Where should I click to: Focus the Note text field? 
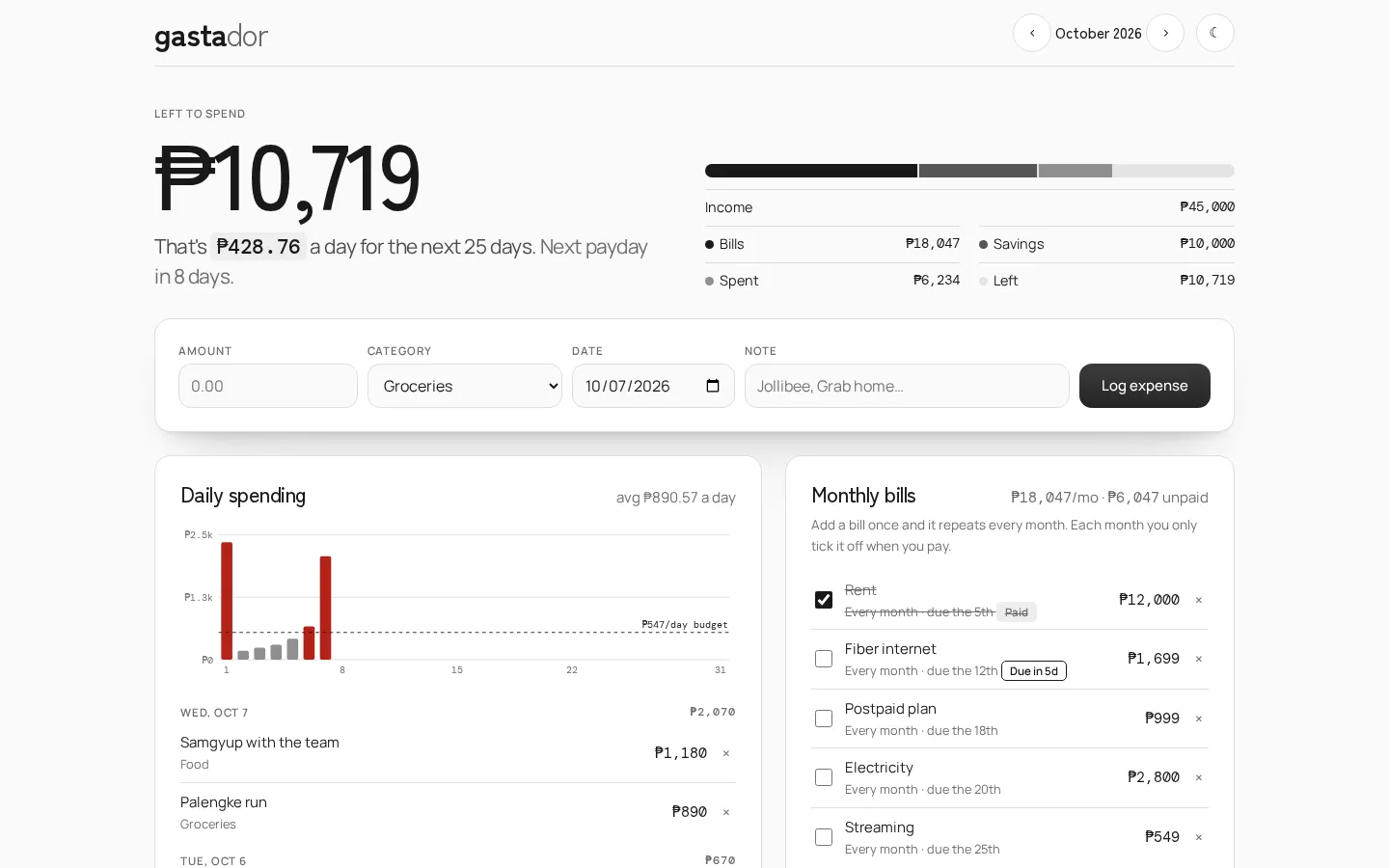[907, 386]
